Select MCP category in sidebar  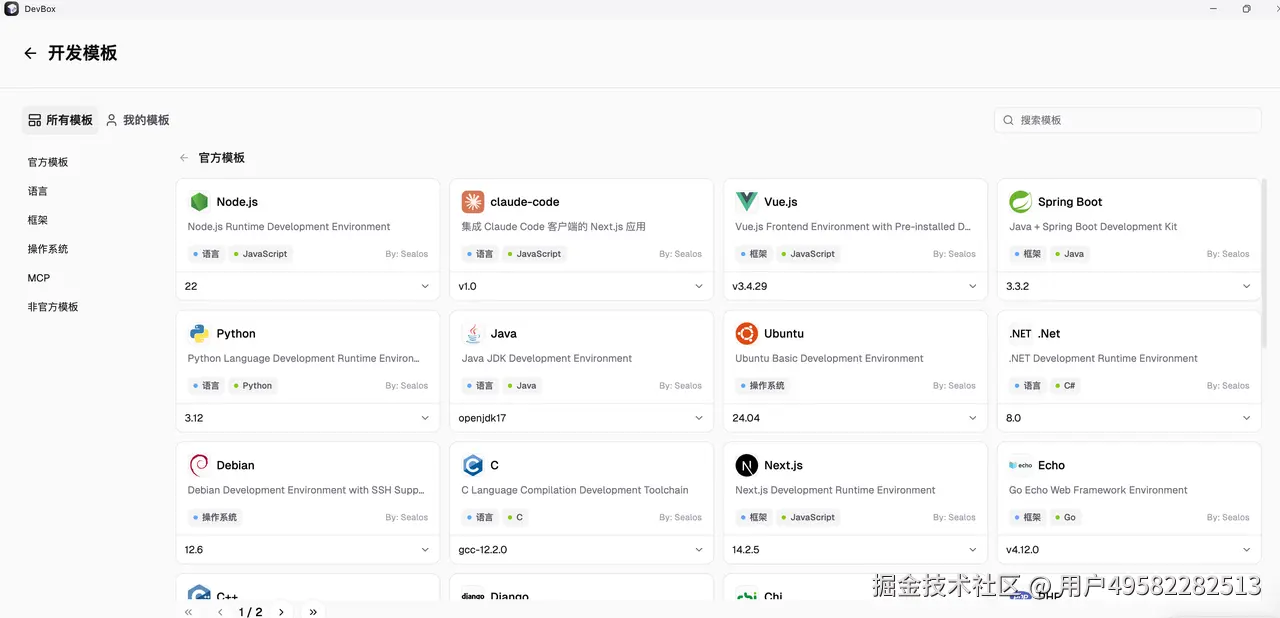coord(39,278)
